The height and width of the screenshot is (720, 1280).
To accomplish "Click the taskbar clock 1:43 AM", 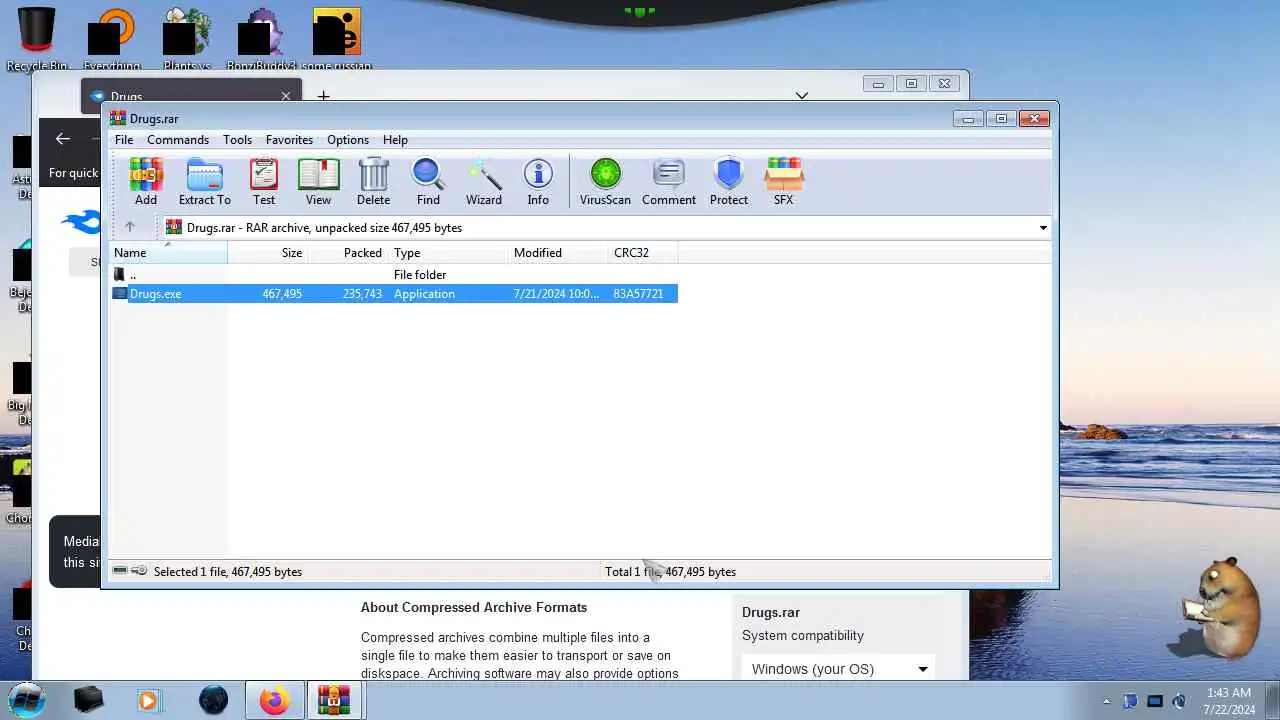I will tap(1228, 693).
